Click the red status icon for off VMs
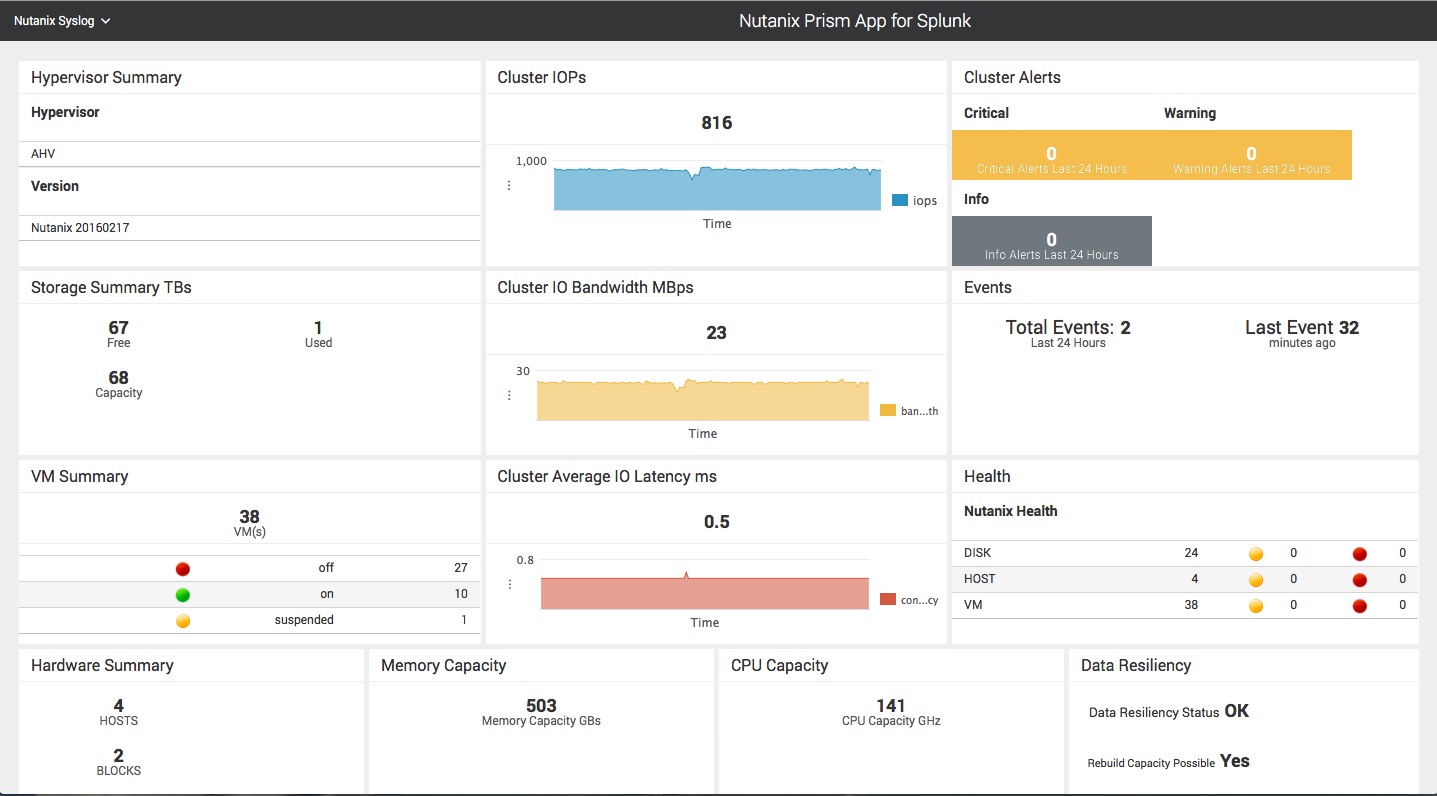 tap(183, 569)
